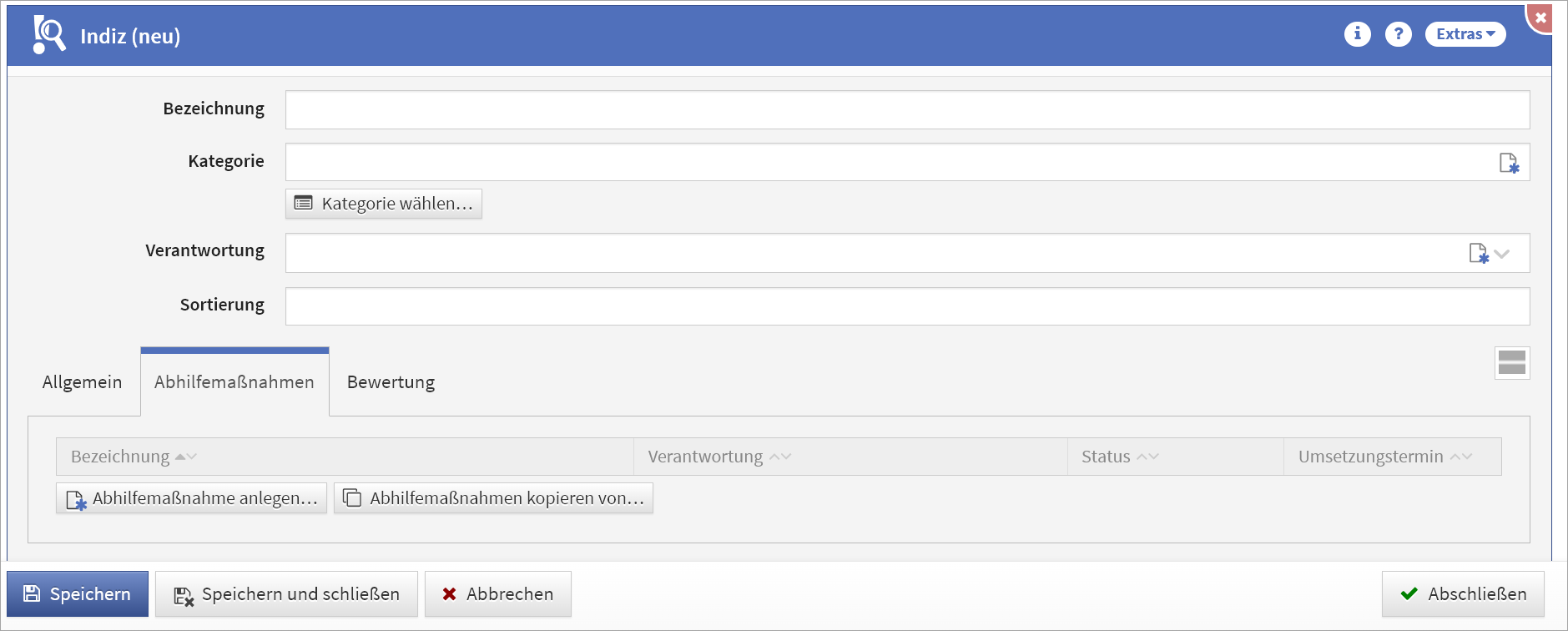Open help via question mark icon
Screen dimensions: 1568x631
pyautogui.click(x=1398, y=34)
